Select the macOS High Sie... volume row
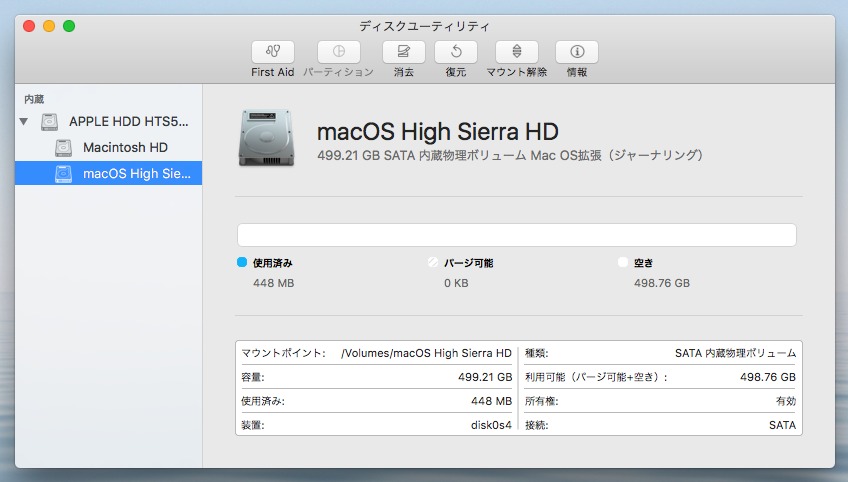The image size is (848, 482). point(108,173)
